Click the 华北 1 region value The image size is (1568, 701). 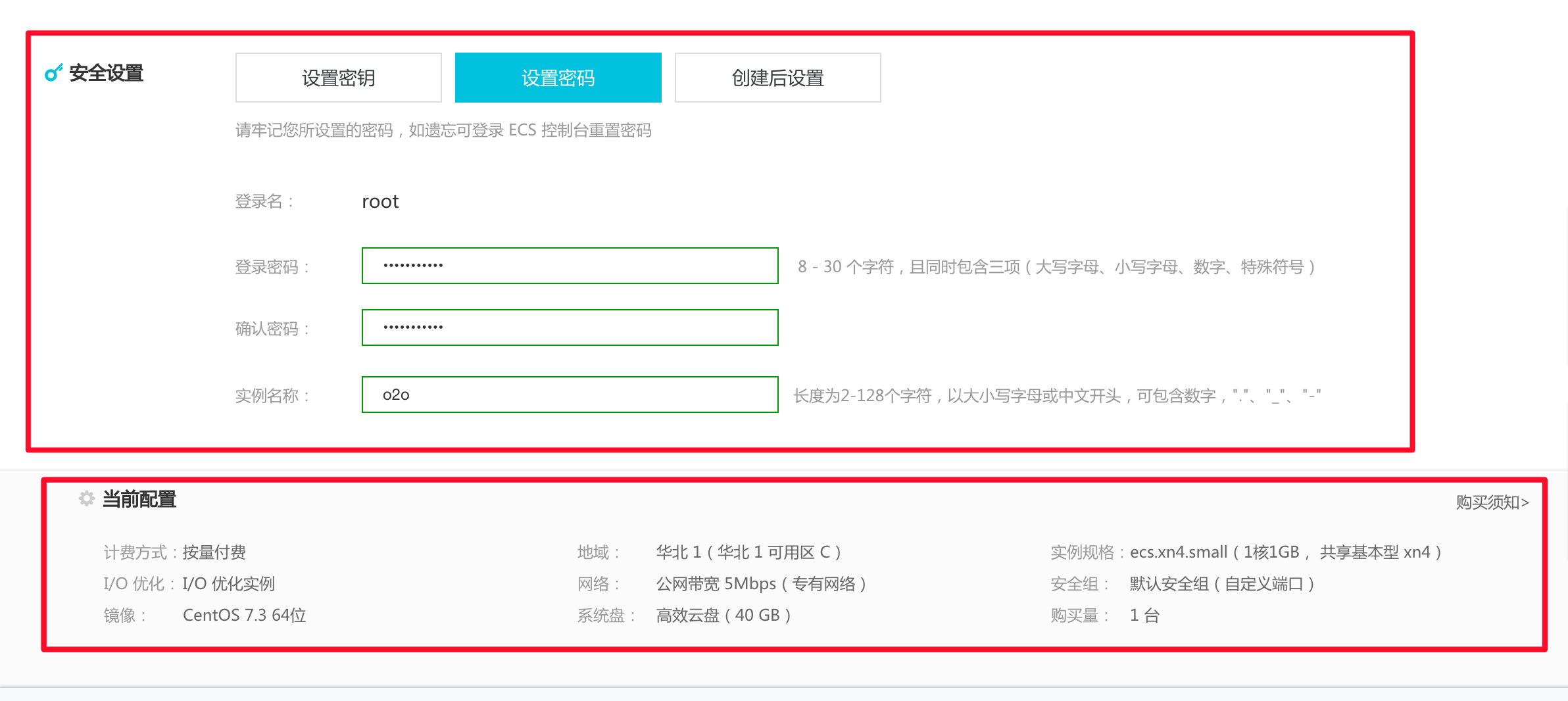pos(747,552)
